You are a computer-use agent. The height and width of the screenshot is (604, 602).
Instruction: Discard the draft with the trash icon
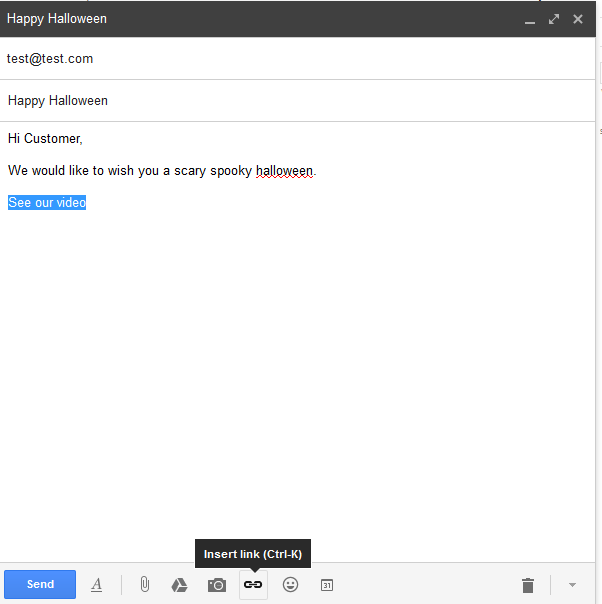click(528, 585)
